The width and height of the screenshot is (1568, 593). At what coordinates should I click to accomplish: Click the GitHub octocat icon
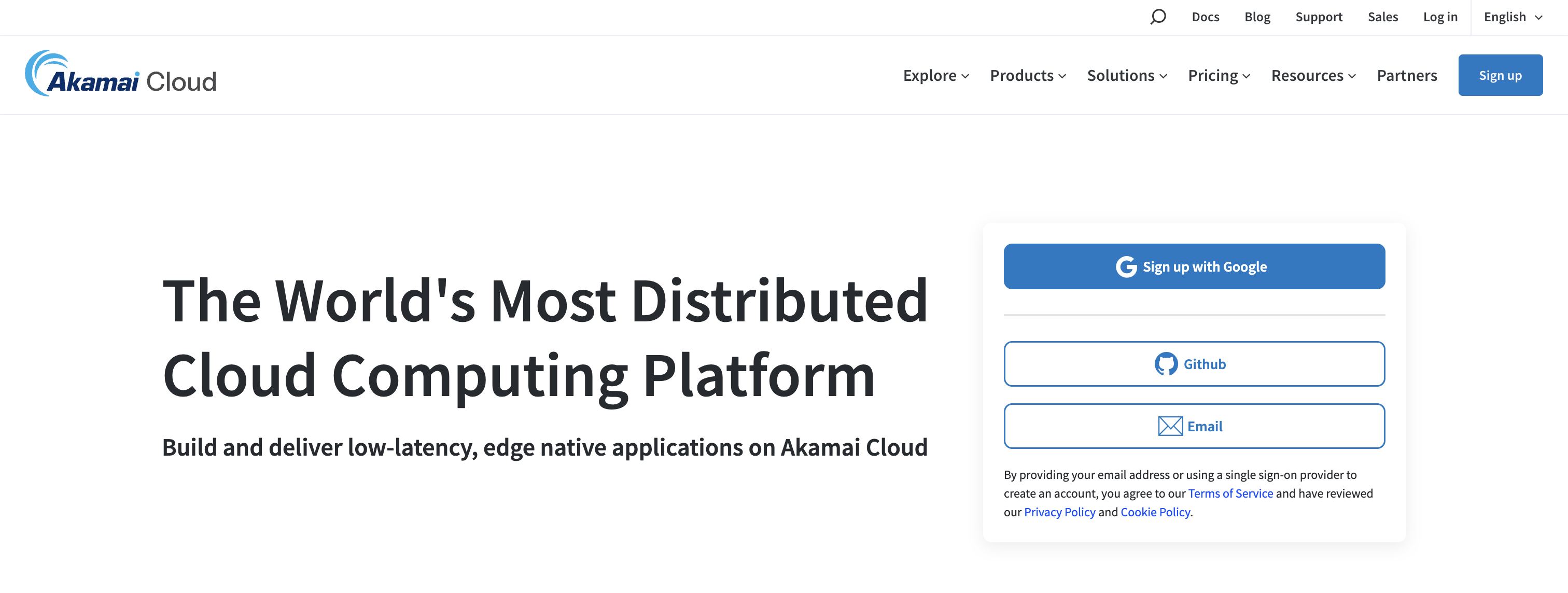coord(1166,364)
